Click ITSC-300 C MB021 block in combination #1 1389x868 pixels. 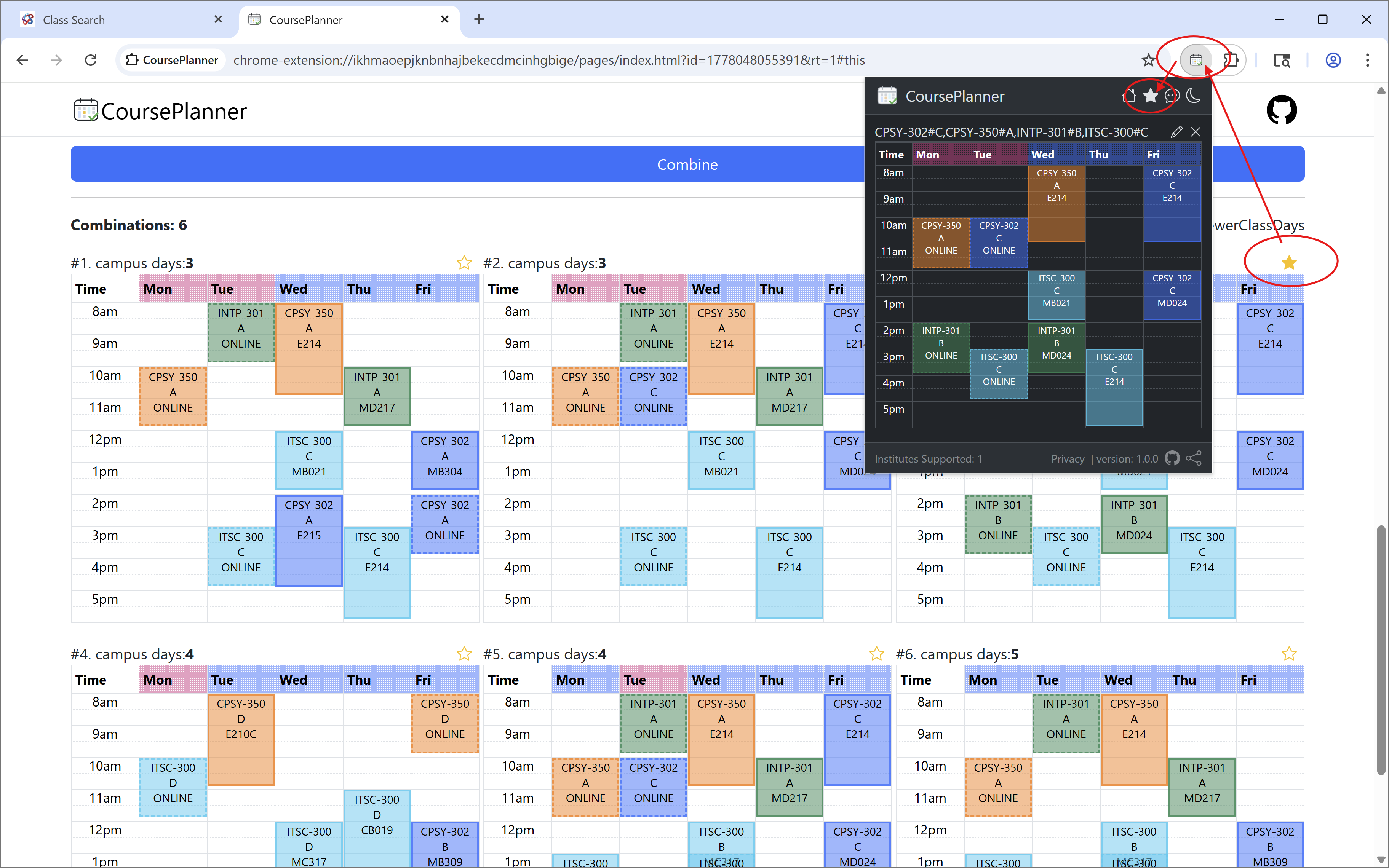coord(309,460)
